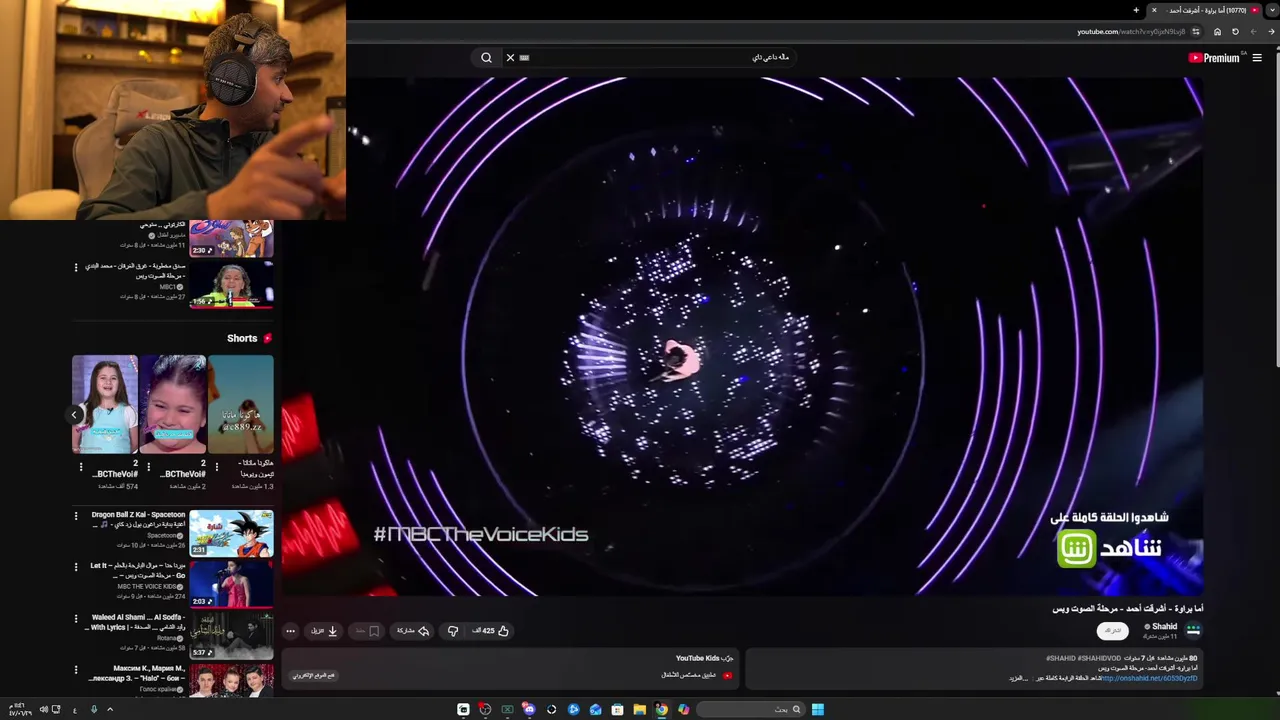Open options menu for Dragon Ball Z Kai
Screen dimensions: 1280x720
tap(75, 516)
